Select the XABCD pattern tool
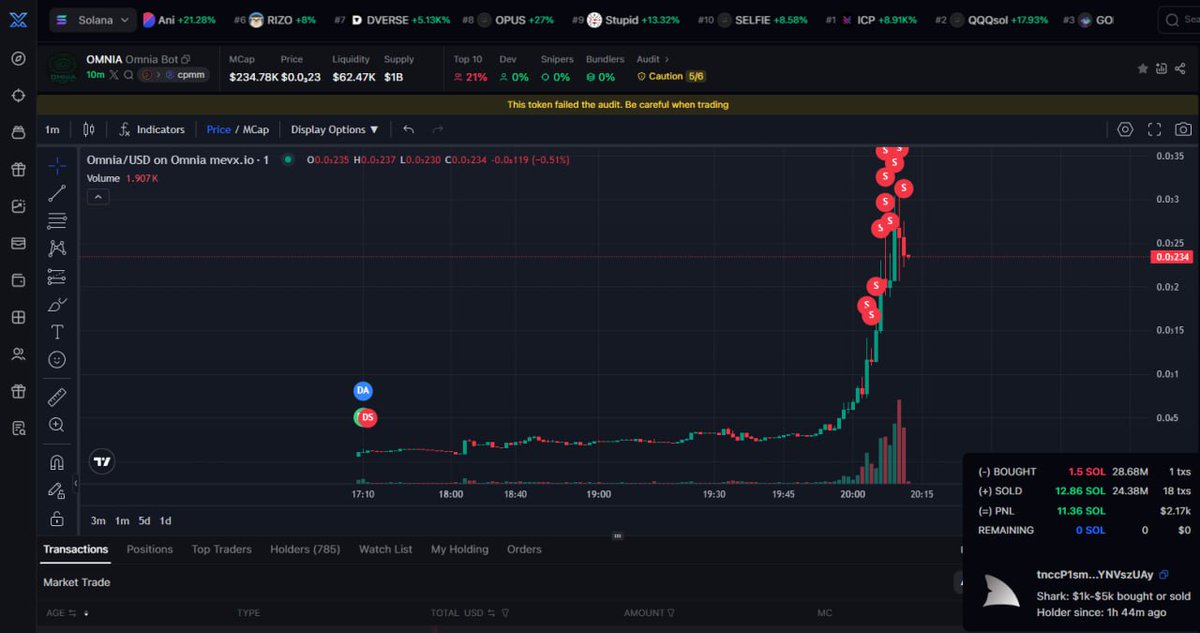 coord(57,248)
